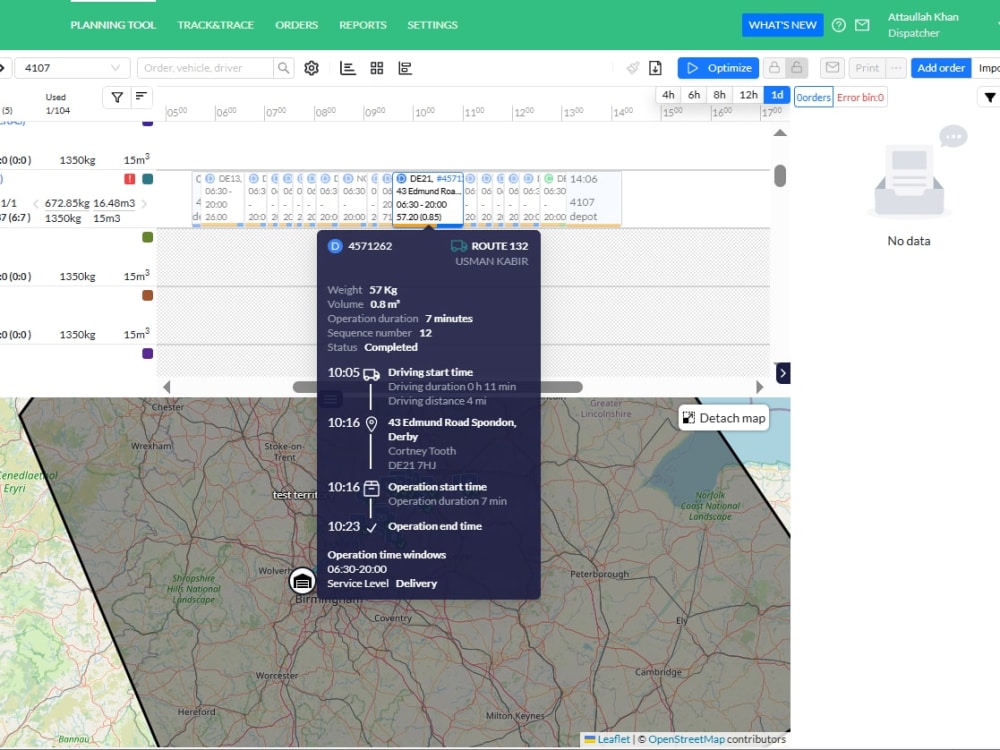
Task: Click the horizontal scroll right arrow
Action: click(x=759, y=386)
